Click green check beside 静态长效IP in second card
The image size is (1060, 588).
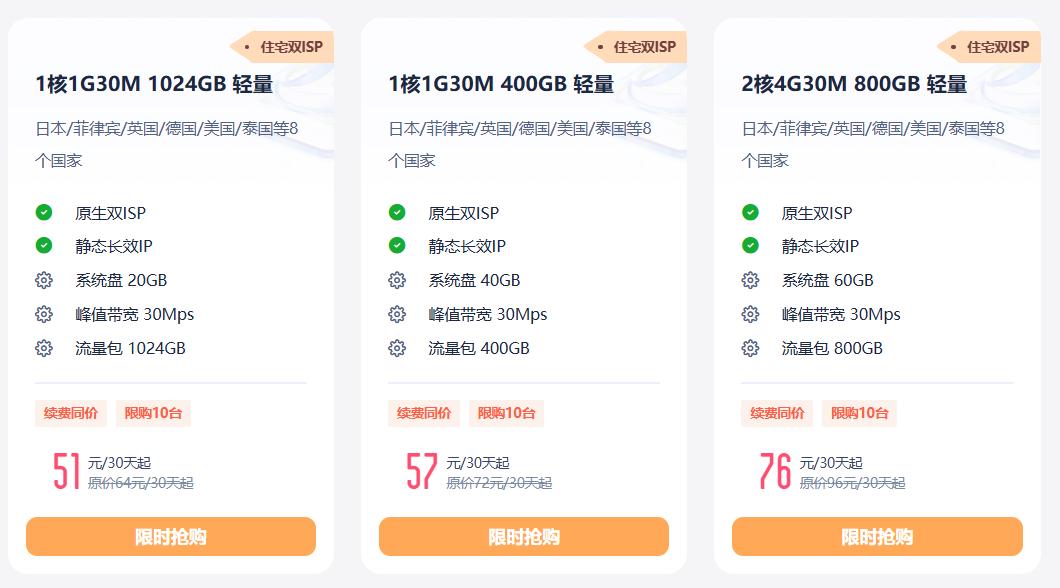tap(397, 245)
